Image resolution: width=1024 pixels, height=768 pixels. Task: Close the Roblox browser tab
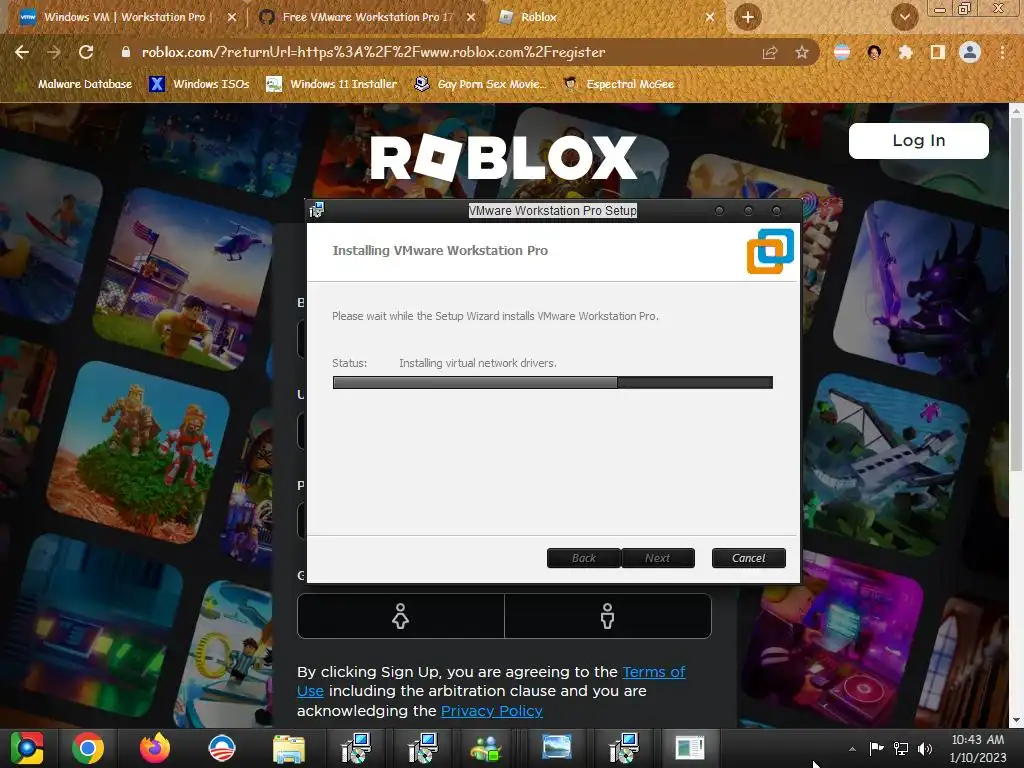710,17
